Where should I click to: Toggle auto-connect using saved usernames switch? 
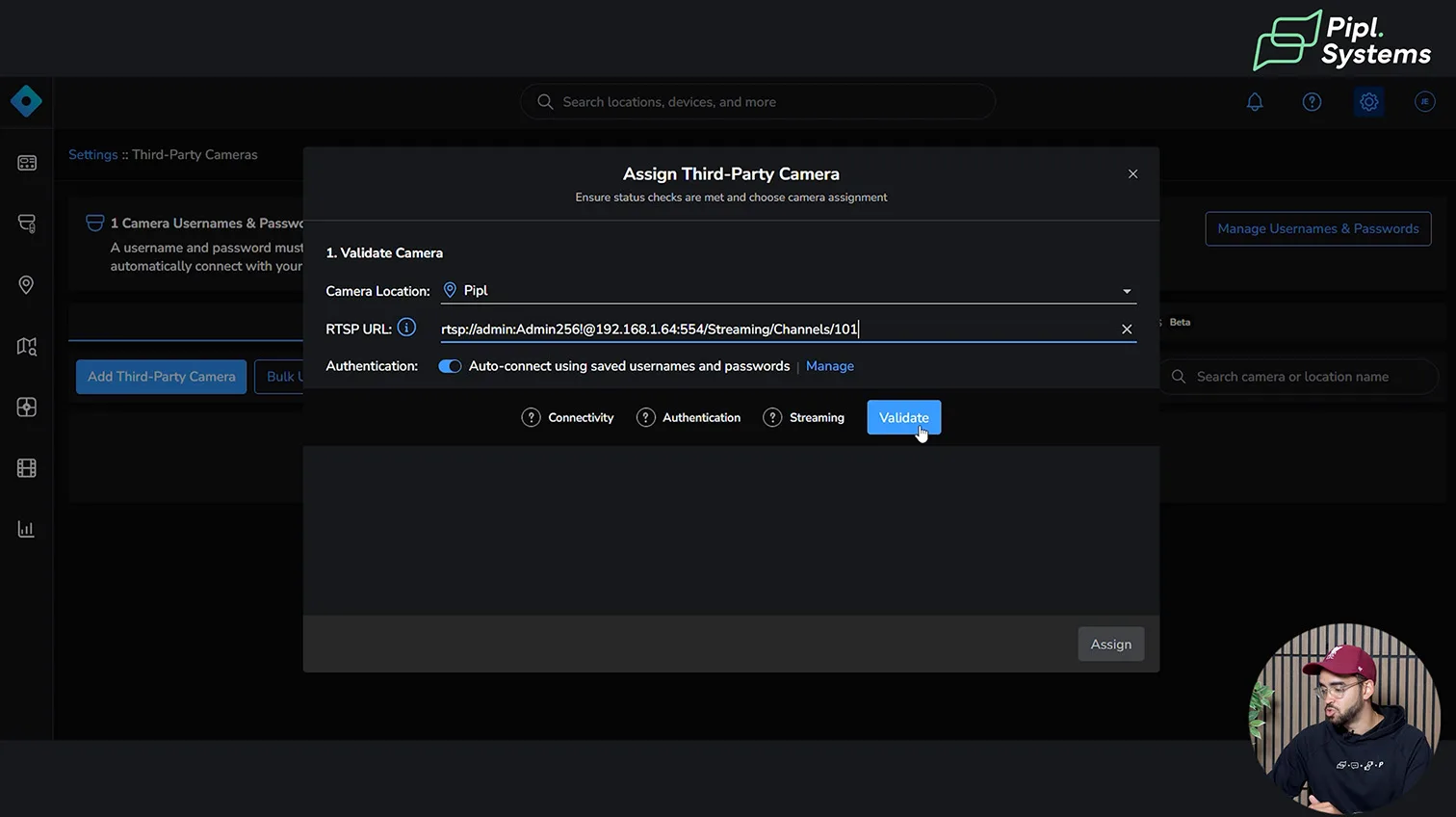(x=450, y=366)
